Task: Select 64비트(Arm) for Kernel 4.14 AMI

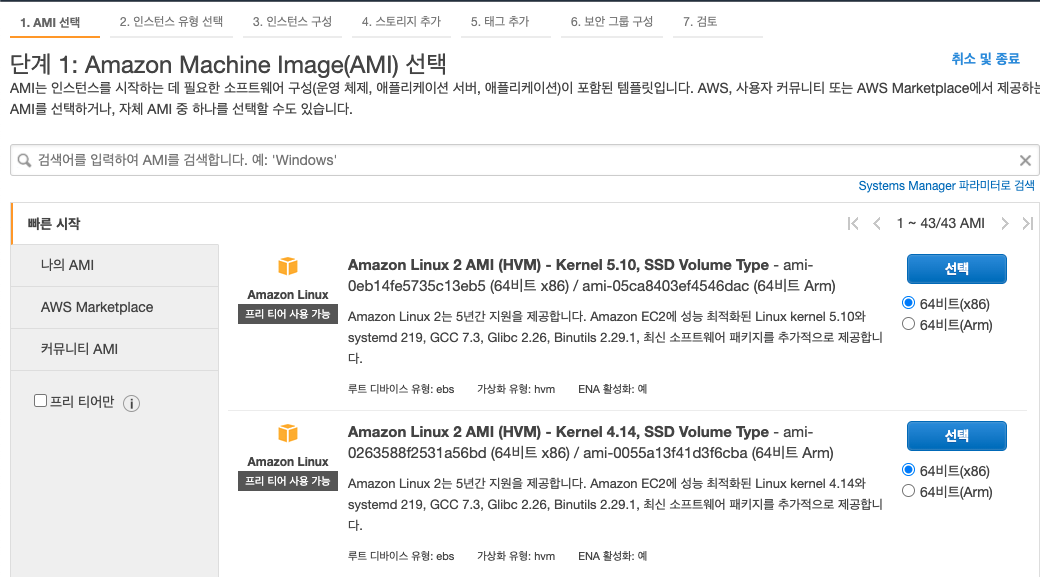Action: tap(909, 491)
